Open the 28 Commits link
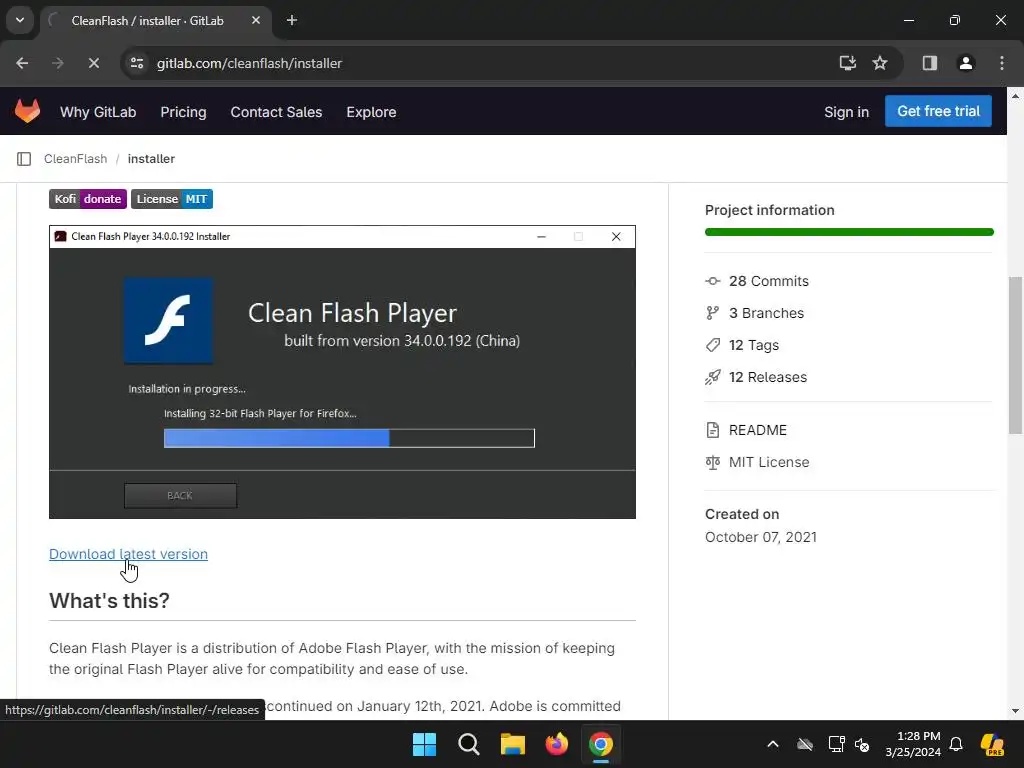 (x=769, y=281)
